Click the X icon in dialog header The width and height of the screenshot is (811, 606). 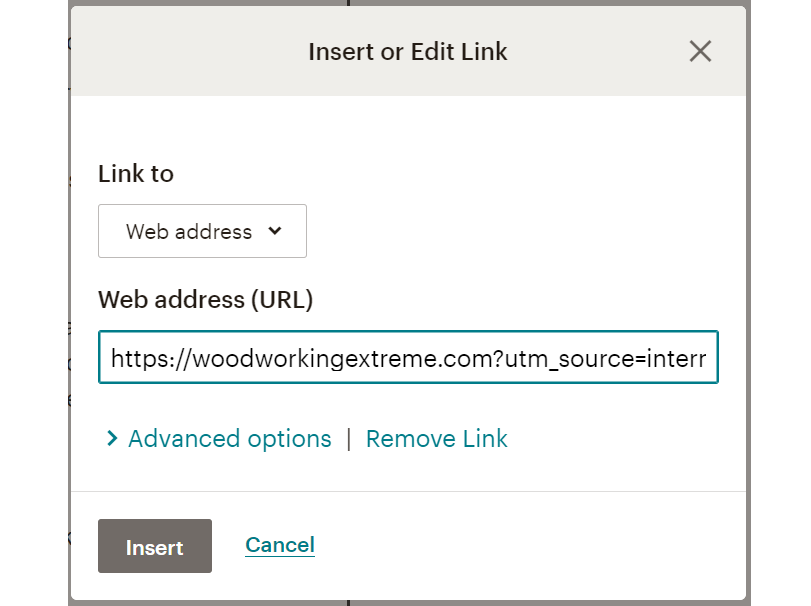click(700, 52)
